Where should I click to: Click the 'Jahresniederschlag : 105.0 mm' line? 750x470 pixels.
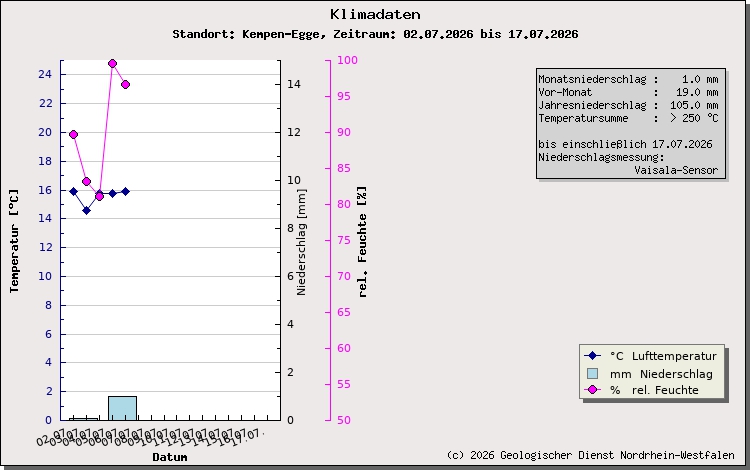click(x=628, y=105)
